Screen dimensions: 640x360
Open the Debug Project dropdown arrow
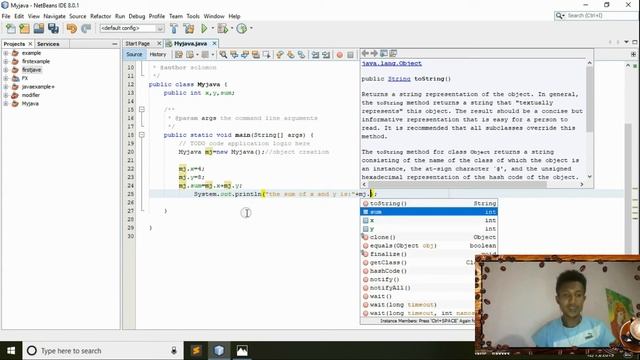(x=232, y=28)
